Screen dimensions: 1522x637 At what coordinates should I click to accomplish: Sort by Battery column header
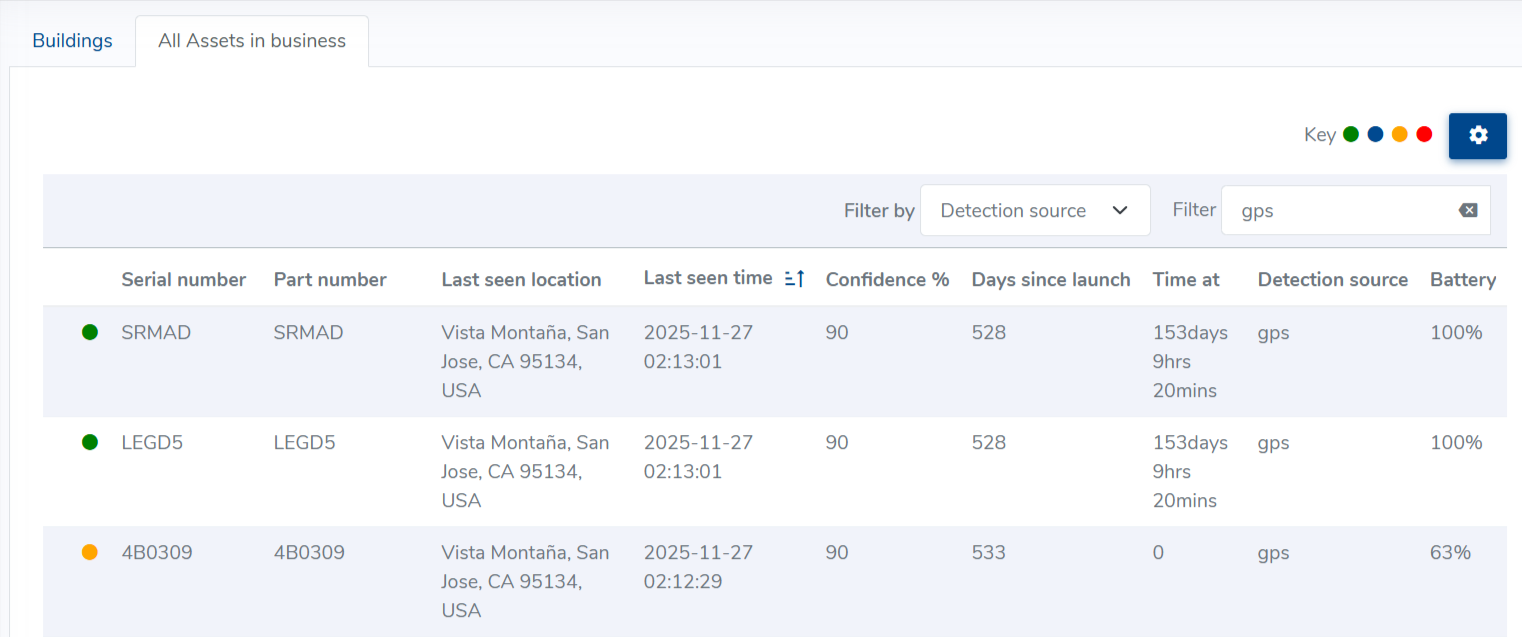(1462, 280)
